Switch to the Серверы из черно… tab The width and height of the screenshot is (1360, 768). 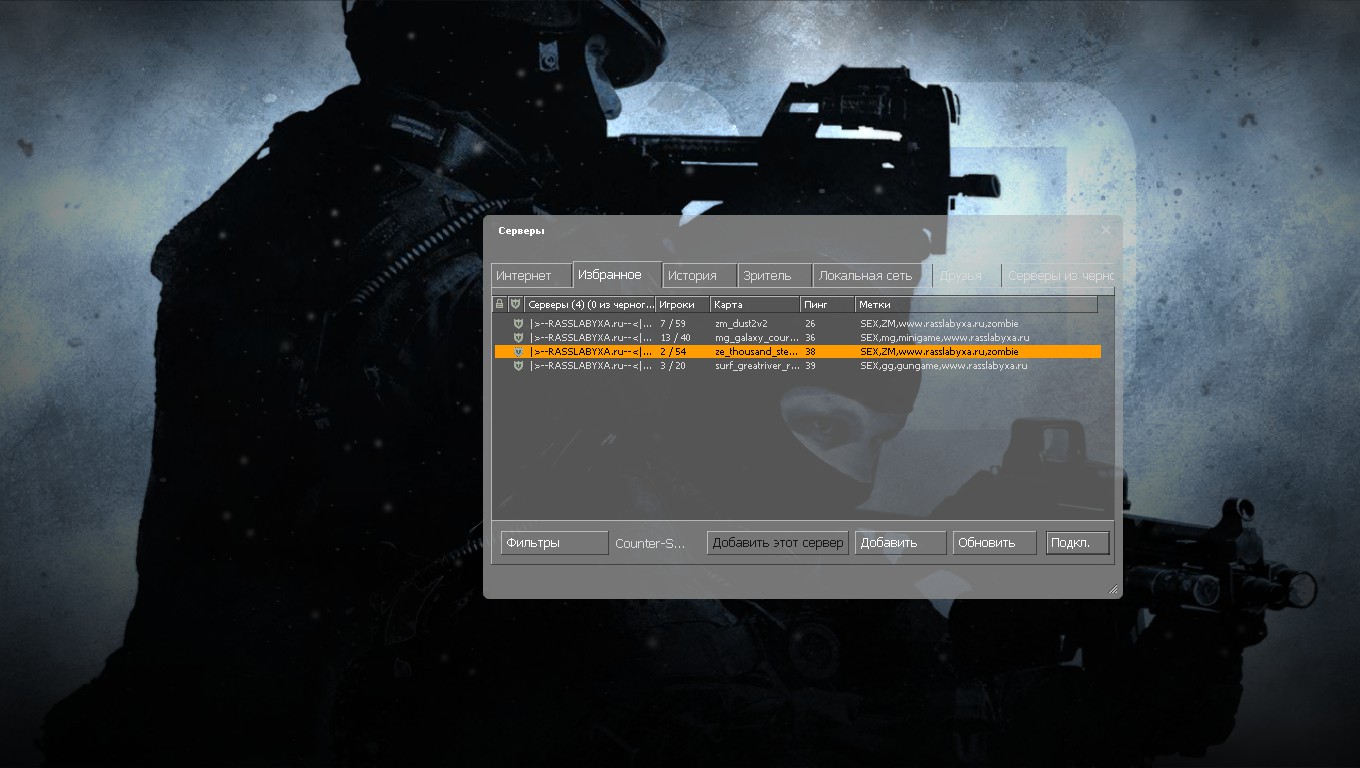[x=1058, y=275]
